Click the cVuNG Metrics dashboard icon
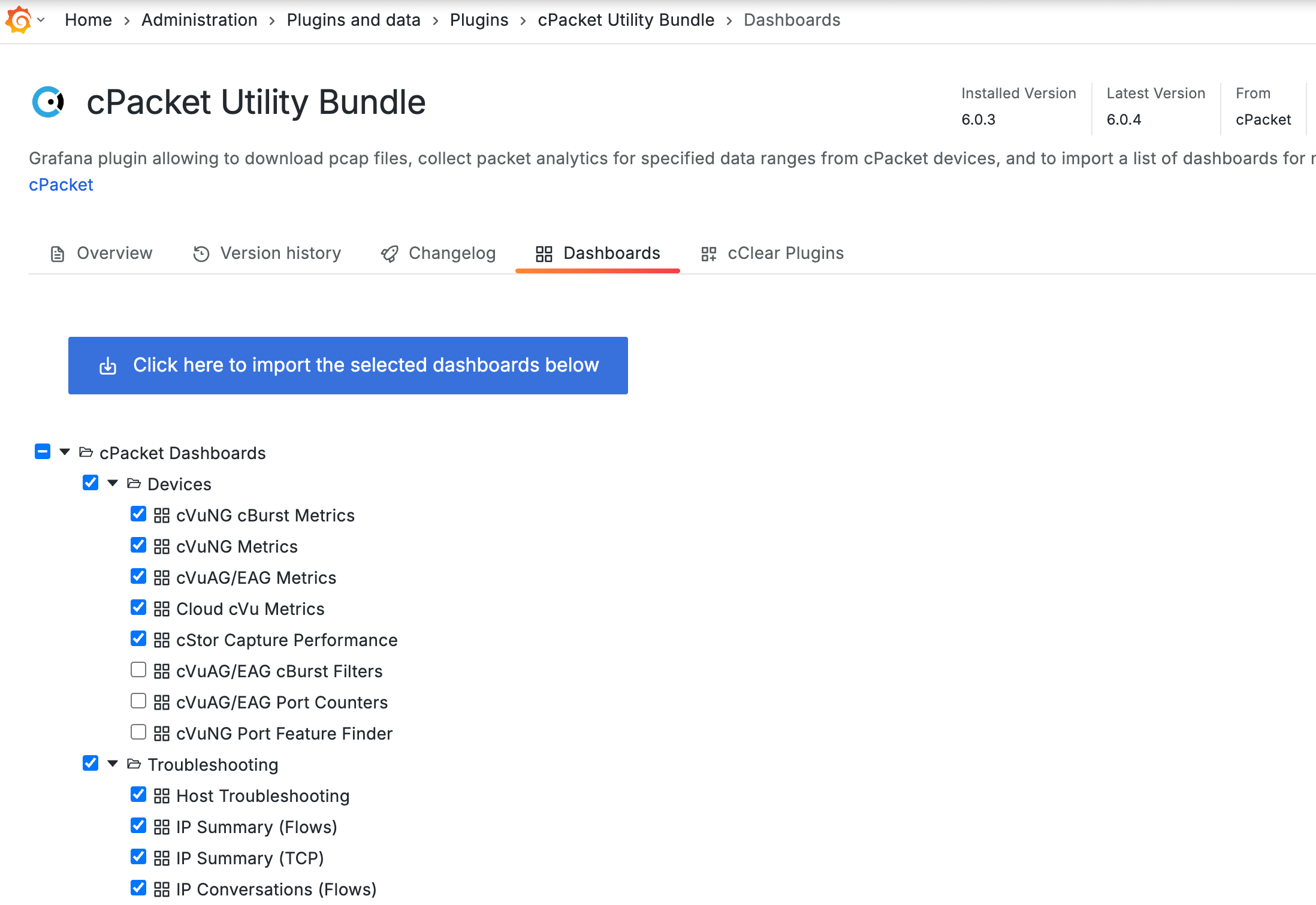The height and width of the screenshot is (905, 1316). (x=162, y=547)
